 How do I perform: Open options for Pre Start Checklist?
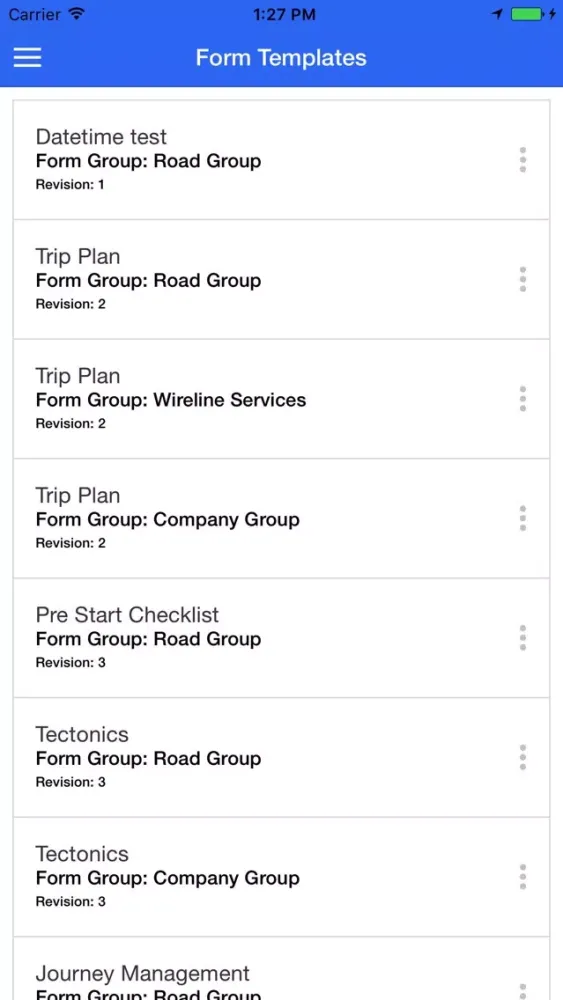click(523, 638)
